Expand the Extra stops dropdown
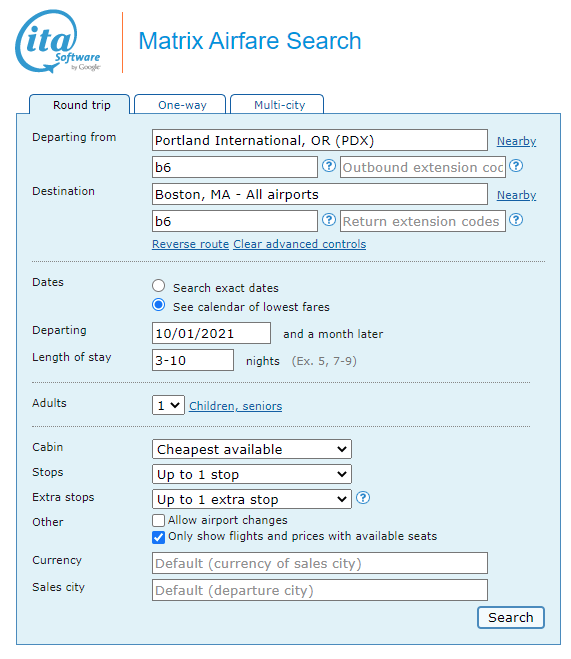The width and height of the screenshot is (571, 659). tap(252, 499)
